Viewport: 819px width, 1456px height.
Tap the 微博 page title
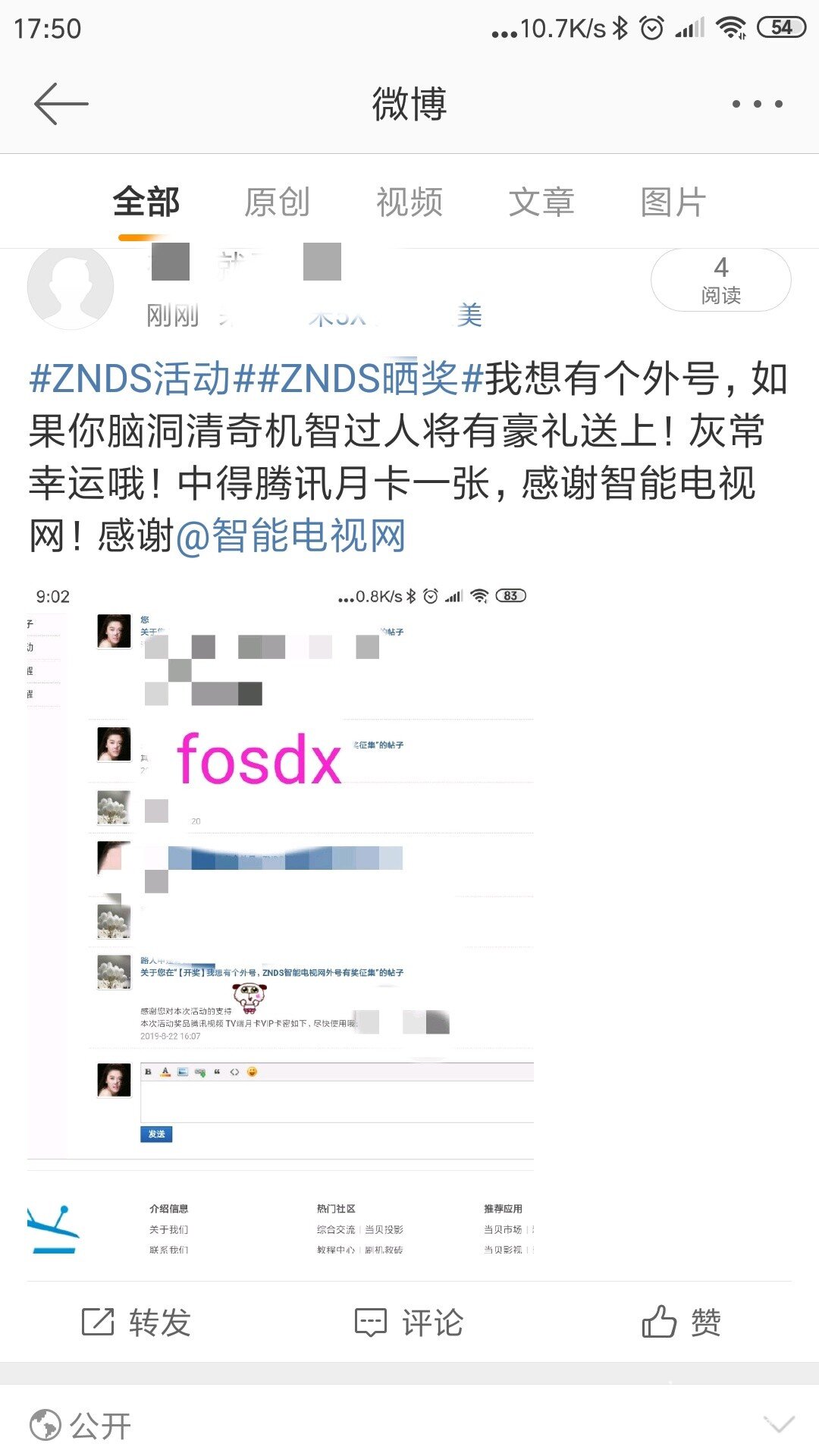pos(409,104)
